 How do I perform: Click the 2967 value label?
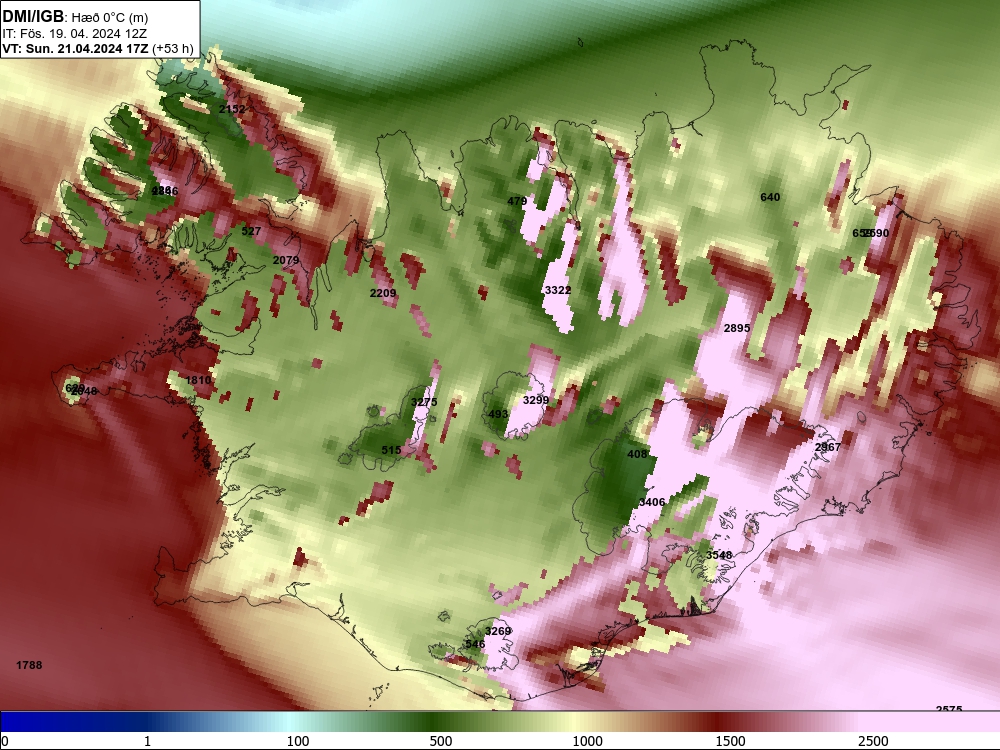click(x=828, y=447)
